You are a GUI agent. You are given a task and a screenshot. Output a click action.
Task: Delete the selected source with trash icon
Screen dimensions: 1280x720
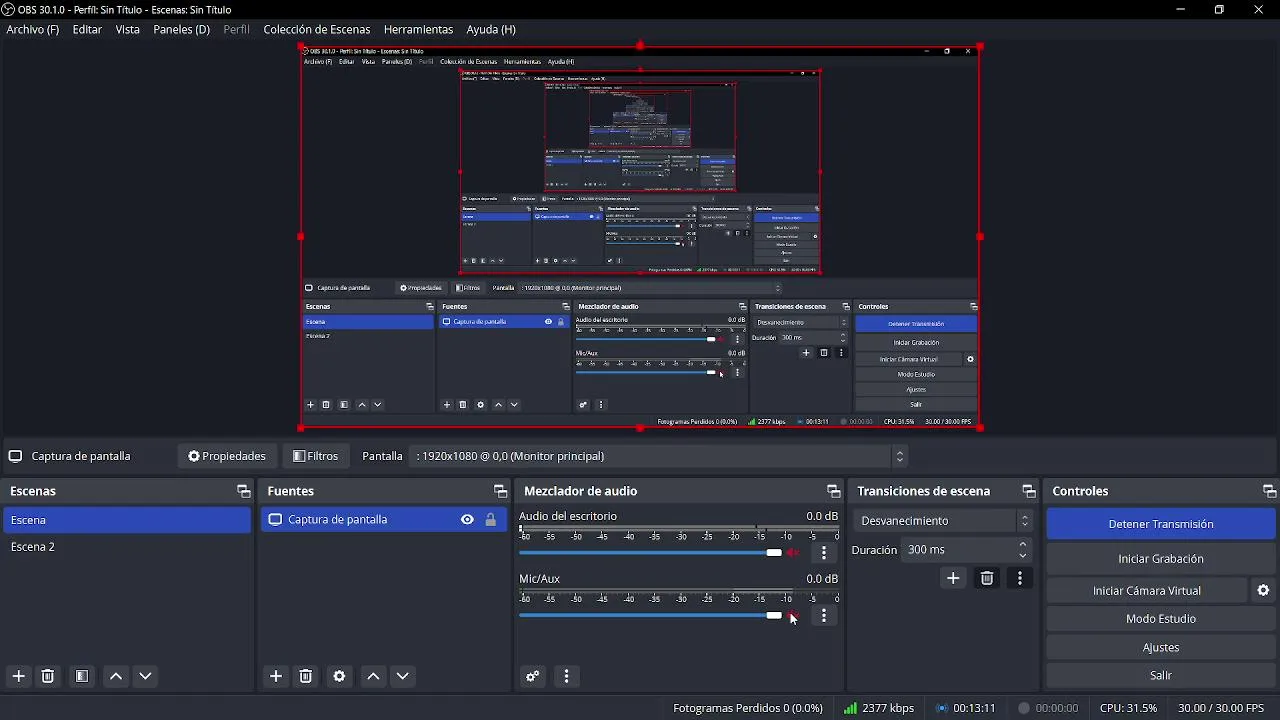pyautogui.click(x=306, y=676)
